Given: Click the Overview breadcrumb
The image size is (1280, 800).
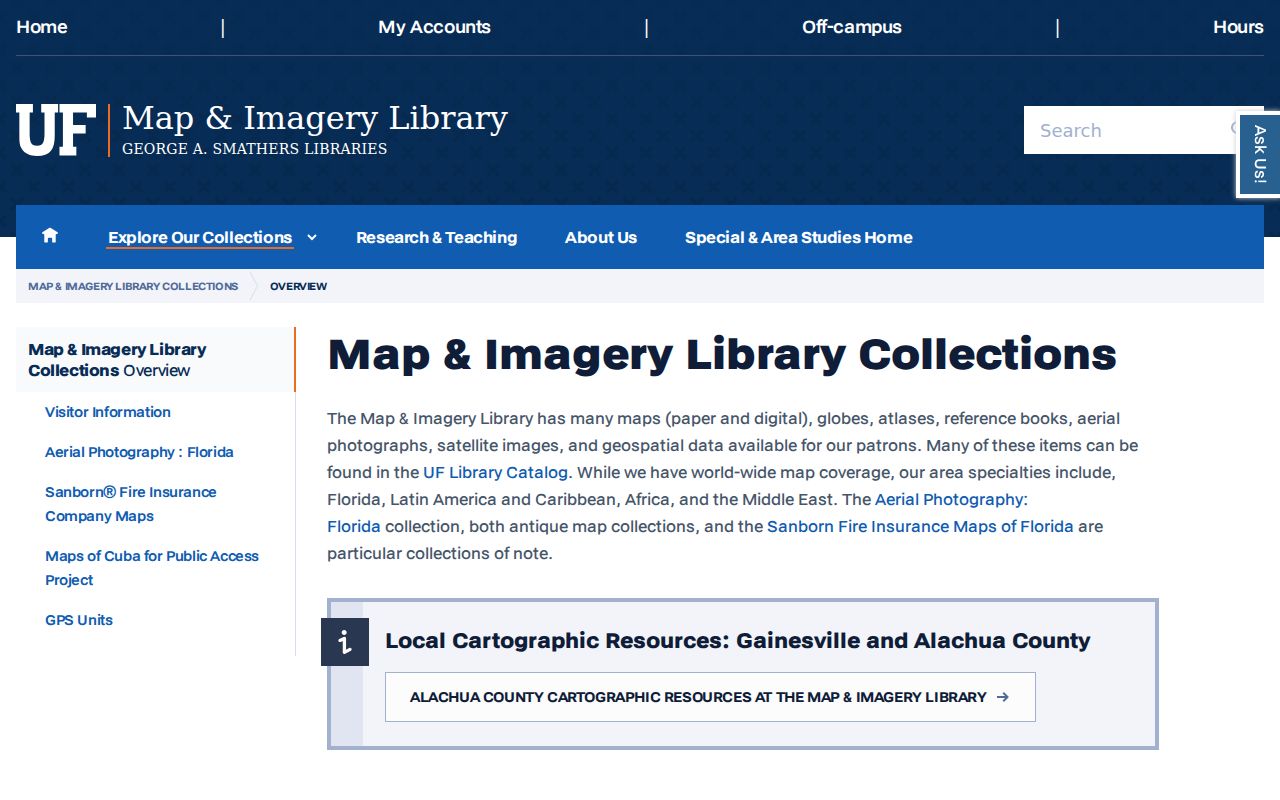Looking at the screenshot, I should click(298, 286).
